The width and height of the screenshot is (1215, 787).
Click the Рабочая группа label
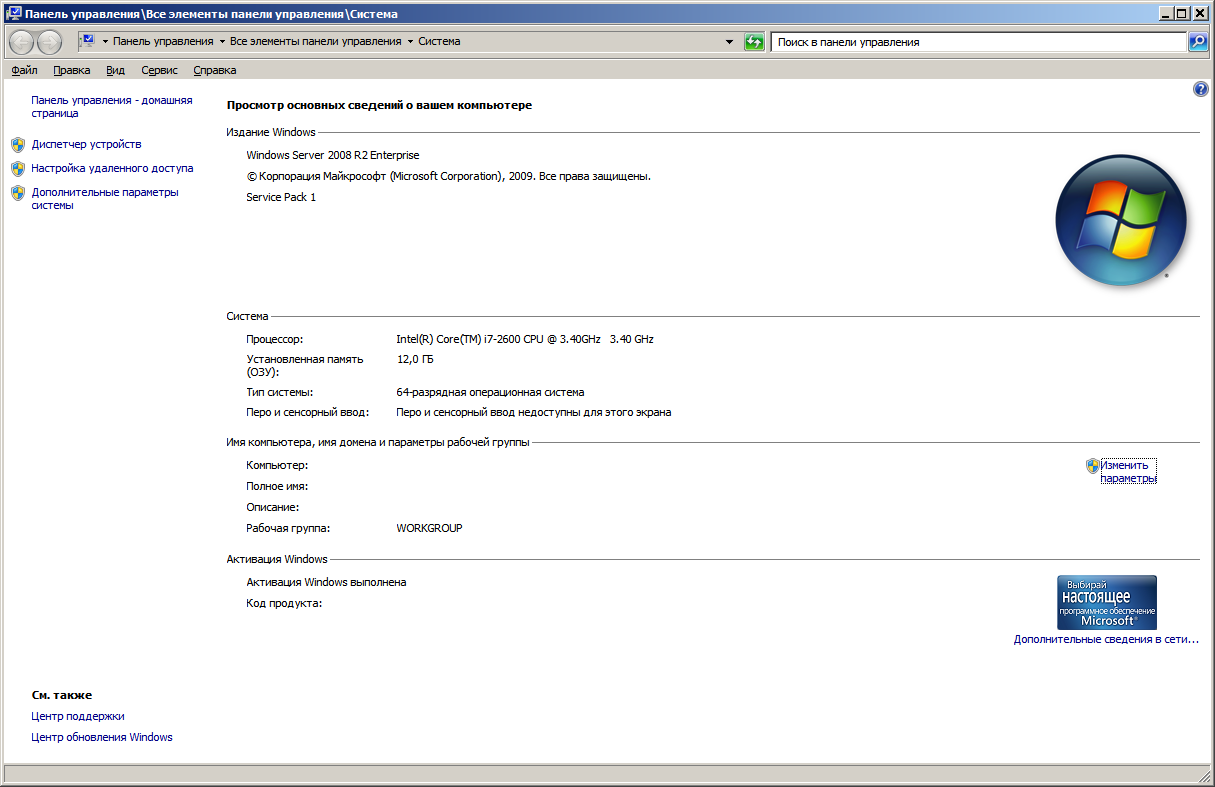(288, 528)
